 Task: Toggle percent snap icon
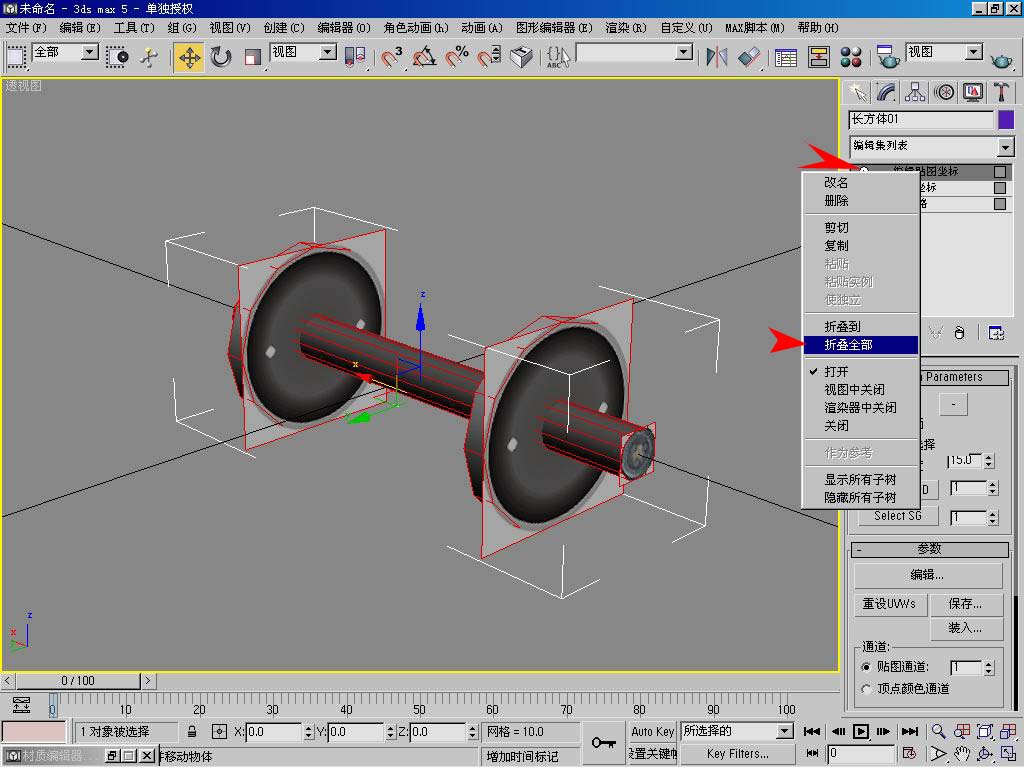coord(457,57)
